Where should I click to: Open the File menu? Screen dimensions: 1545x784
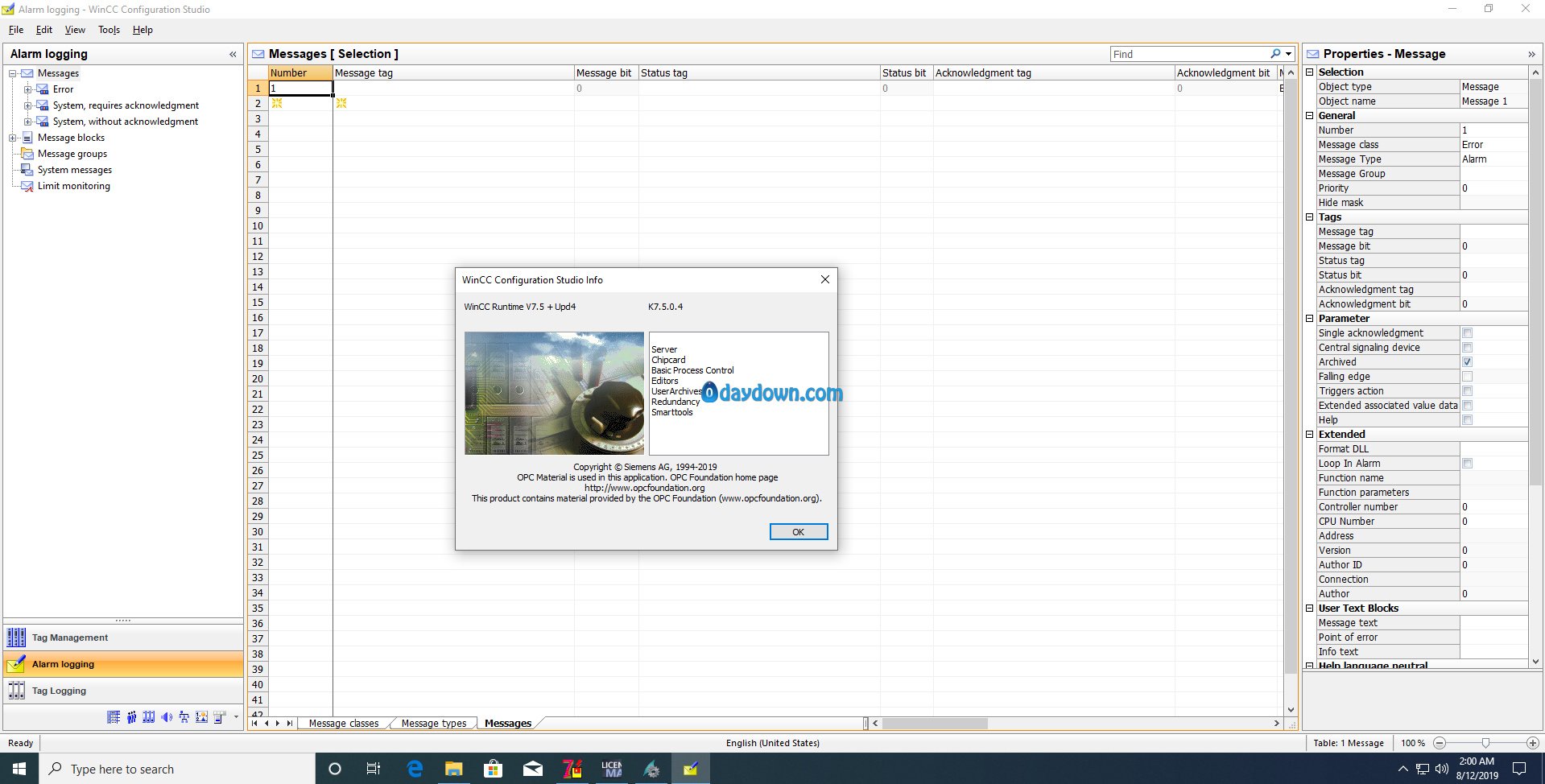coord(16,30)
